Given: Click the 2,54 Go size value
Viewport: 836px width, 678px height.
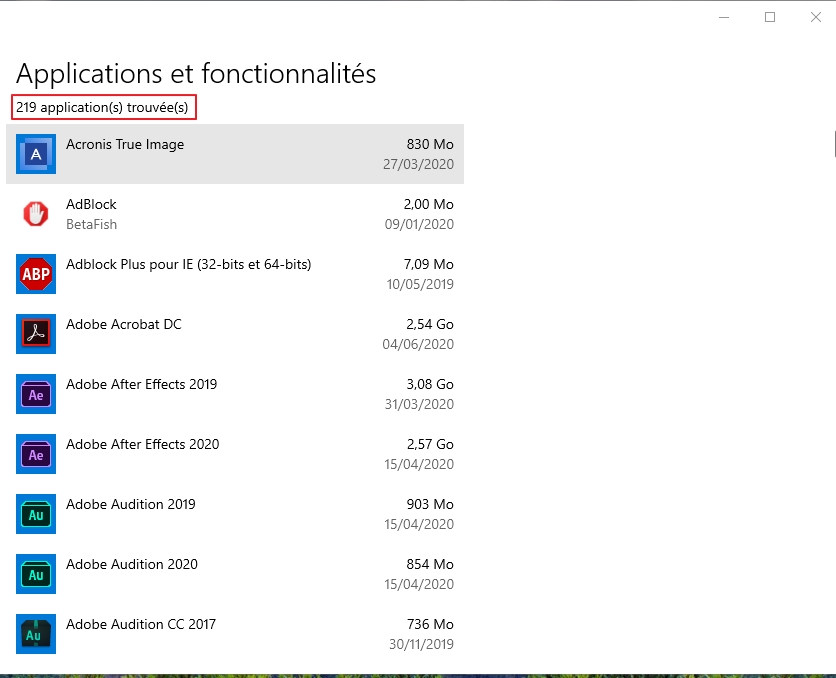Looking at the screenshot, I should [x=430, y=324].
